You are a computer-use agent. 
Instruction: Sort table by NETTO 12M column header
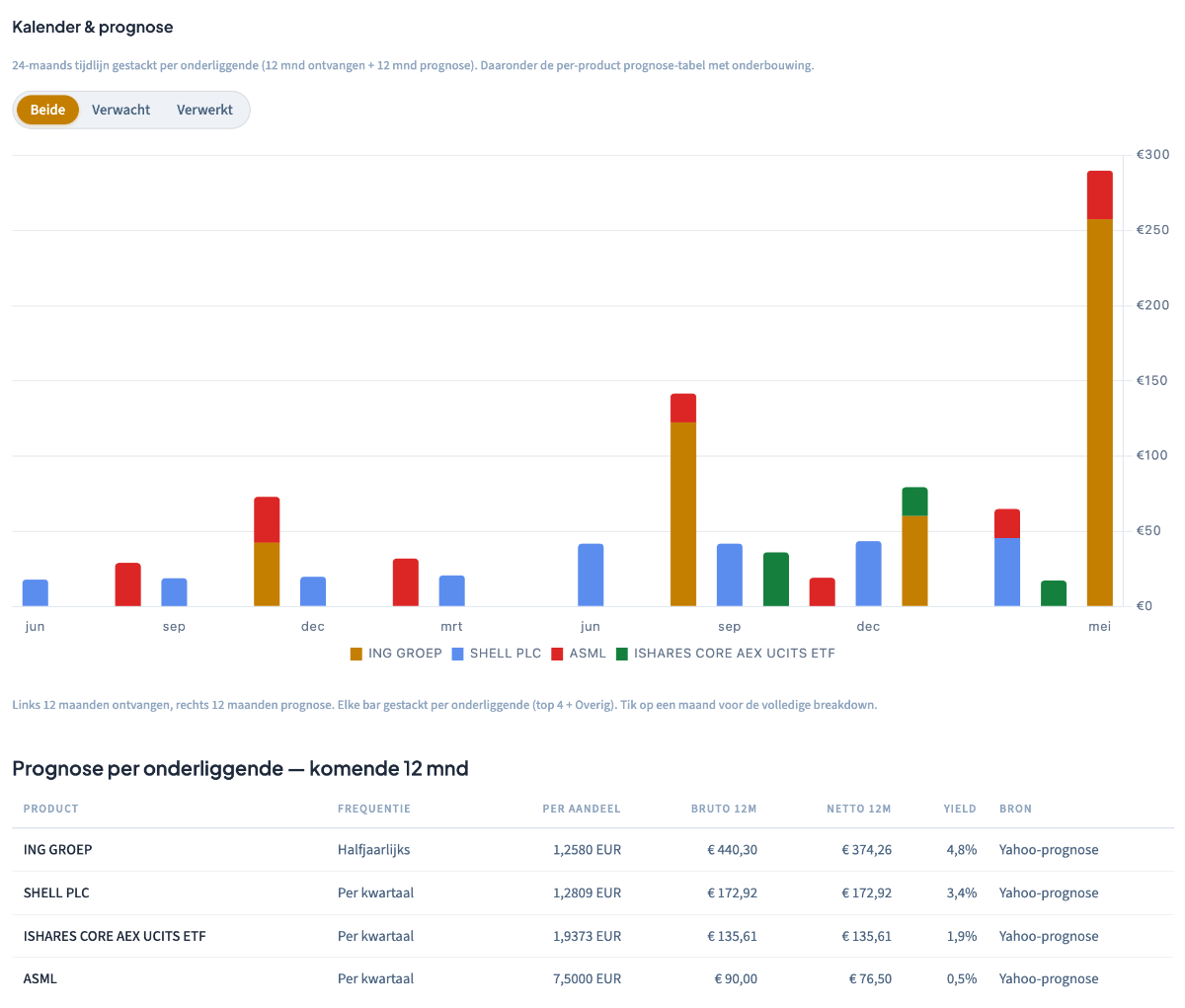pyautogui.click(x=859, y=809)
